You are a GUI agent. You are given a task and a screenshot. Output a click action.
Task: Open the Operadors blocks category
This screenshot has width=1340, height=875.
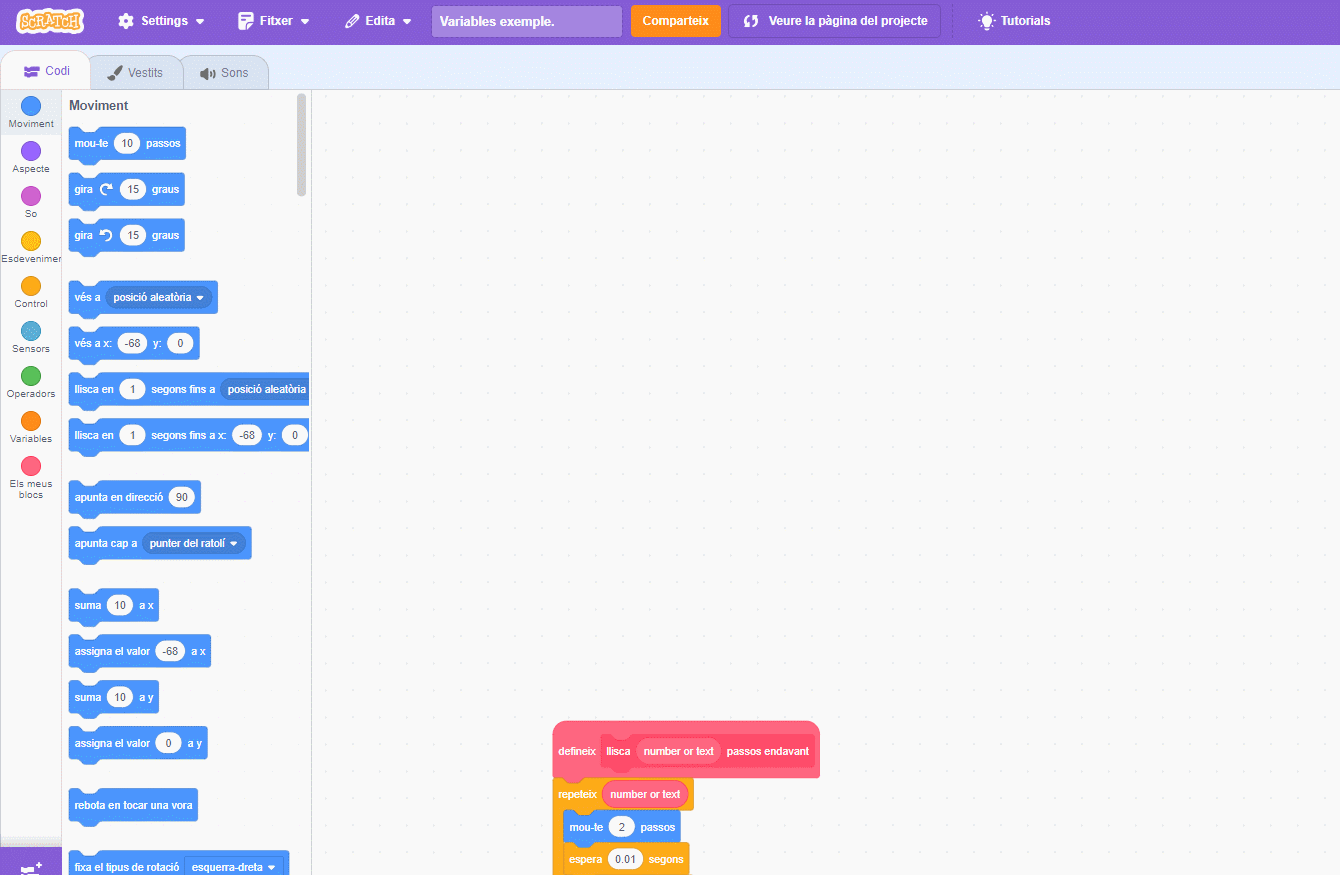point(31,376)
